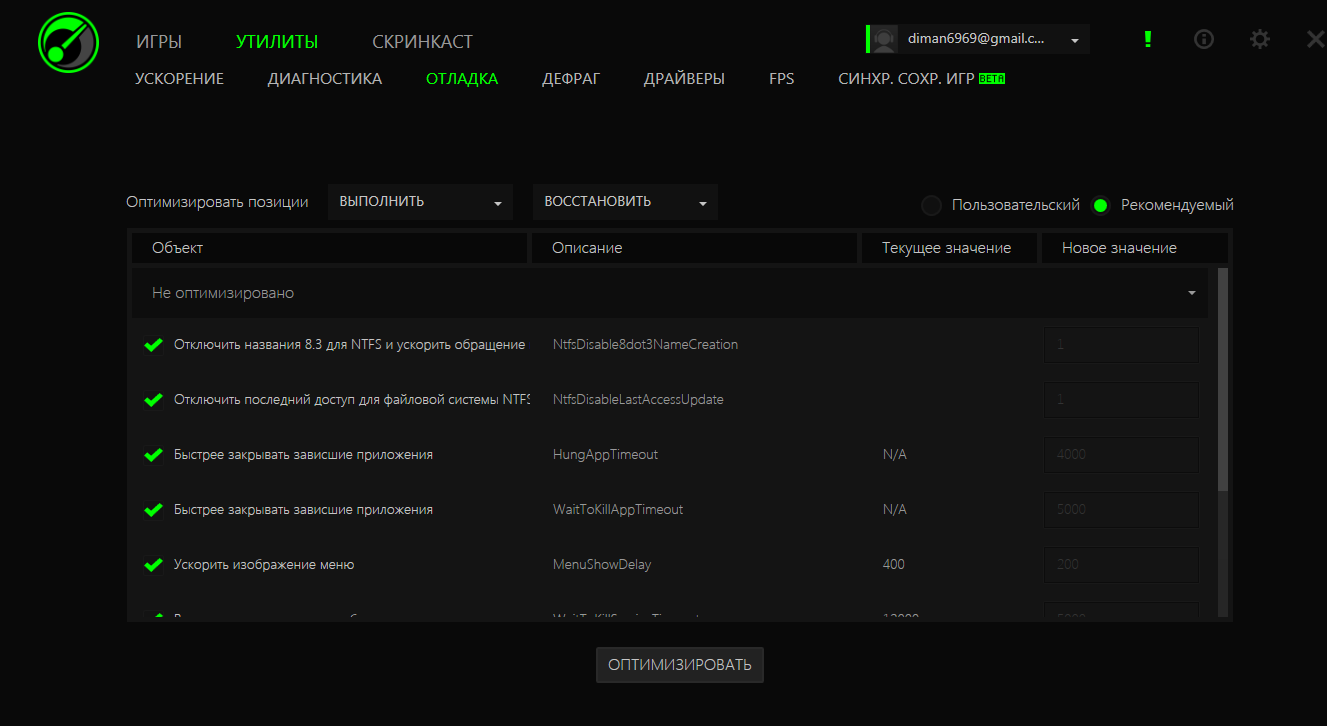The height and width of the screenshot is (726, 1327).
Task: Open the diman6969 account dropdown
Action: coord(980,39)
